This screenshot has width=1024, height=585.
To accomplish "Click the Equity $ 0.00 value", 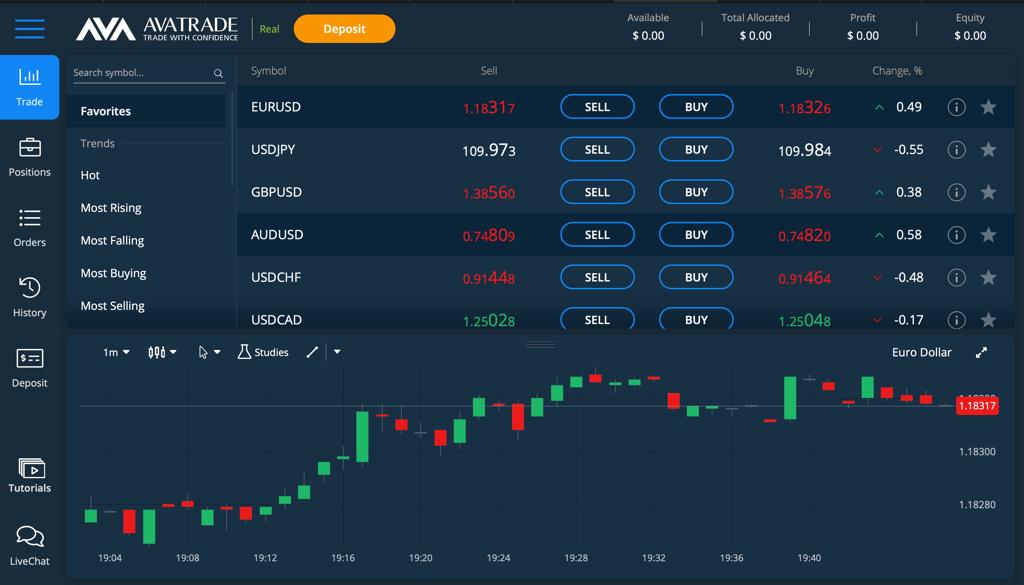I will pos(970,36).
